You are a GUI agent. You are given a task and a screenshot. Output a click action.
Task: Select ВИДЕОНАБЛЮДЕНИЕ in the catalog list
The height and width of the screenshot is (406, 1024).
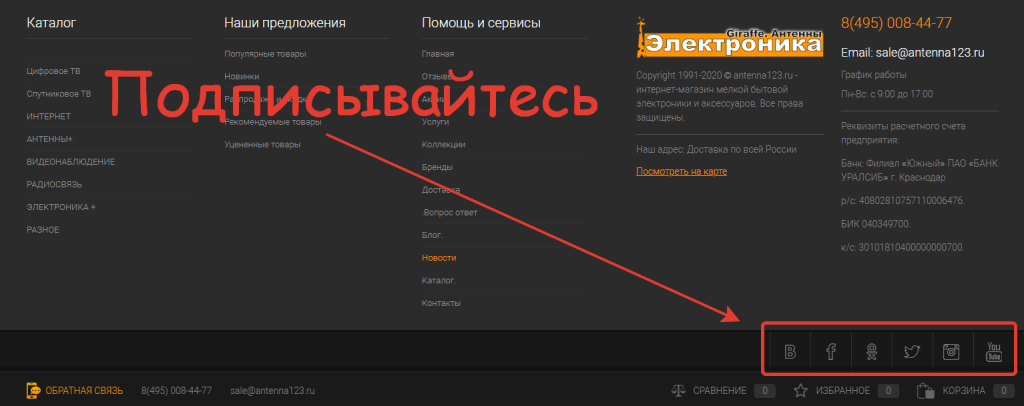[70, 162]
